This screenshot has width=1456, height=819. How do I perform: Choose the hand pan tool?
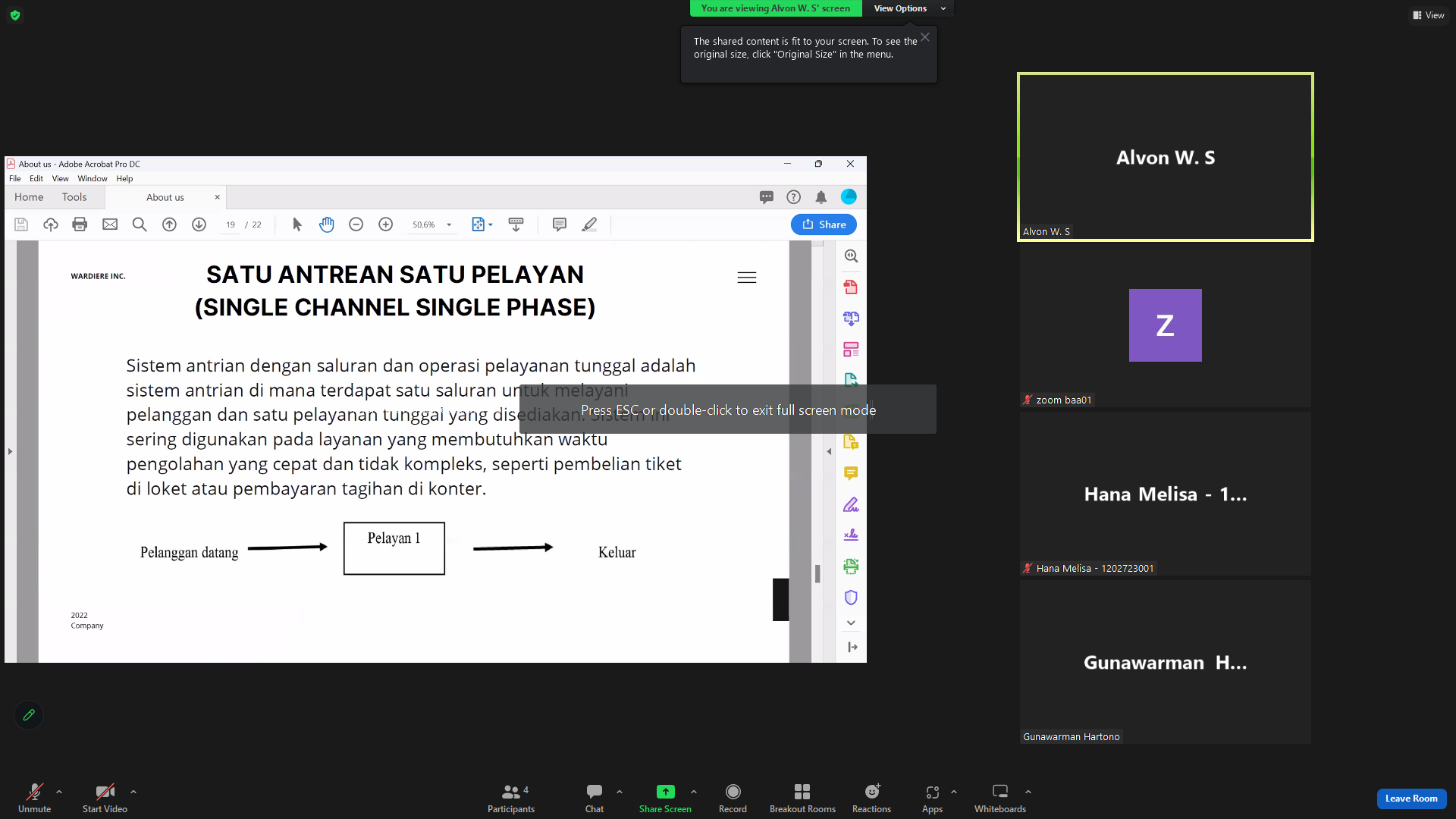pos(327,224)
